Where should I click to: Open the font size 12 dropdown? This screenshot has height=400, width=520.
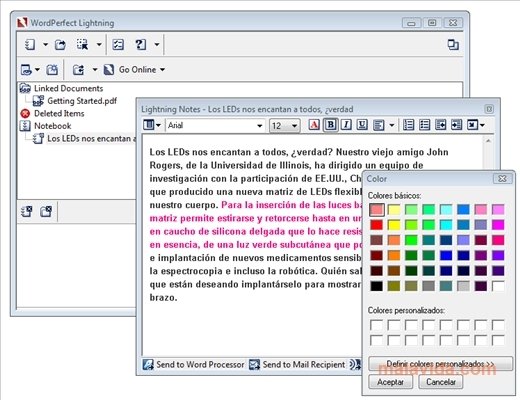(x=294, y=126)
